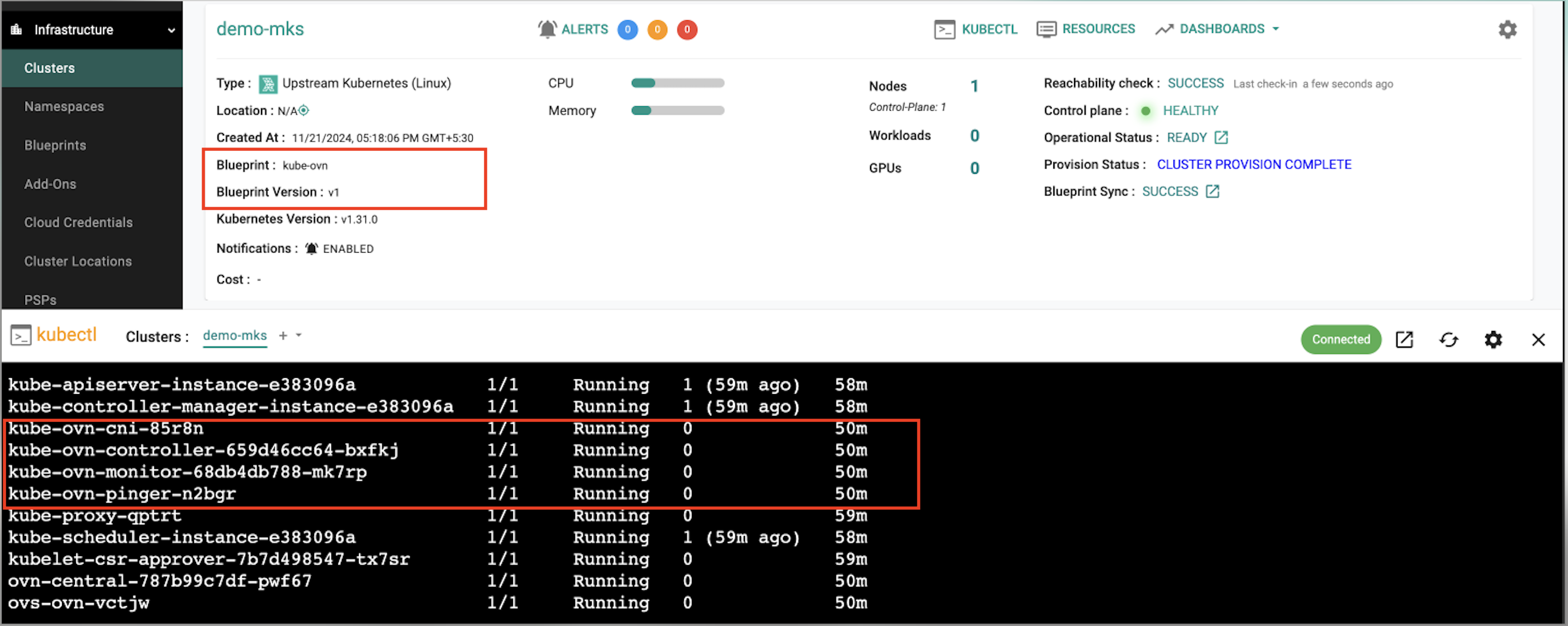This screenshot has width=1568, height=626.
Task: Click the ENABLED notifications text
Action: click(x=348, y=249)
